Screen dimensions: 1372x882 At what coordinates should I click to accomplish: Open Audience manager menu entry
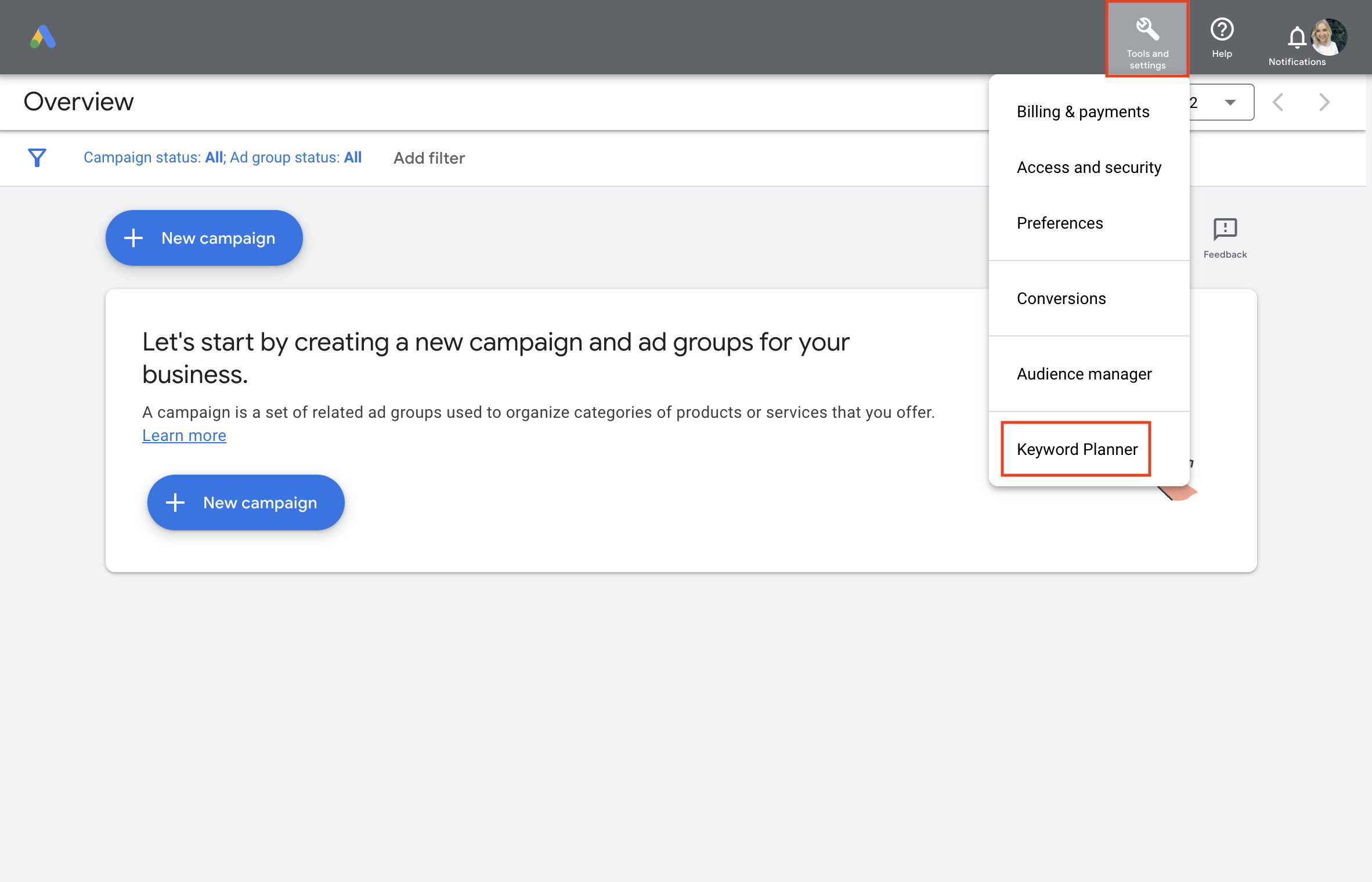coord(1084,374)
